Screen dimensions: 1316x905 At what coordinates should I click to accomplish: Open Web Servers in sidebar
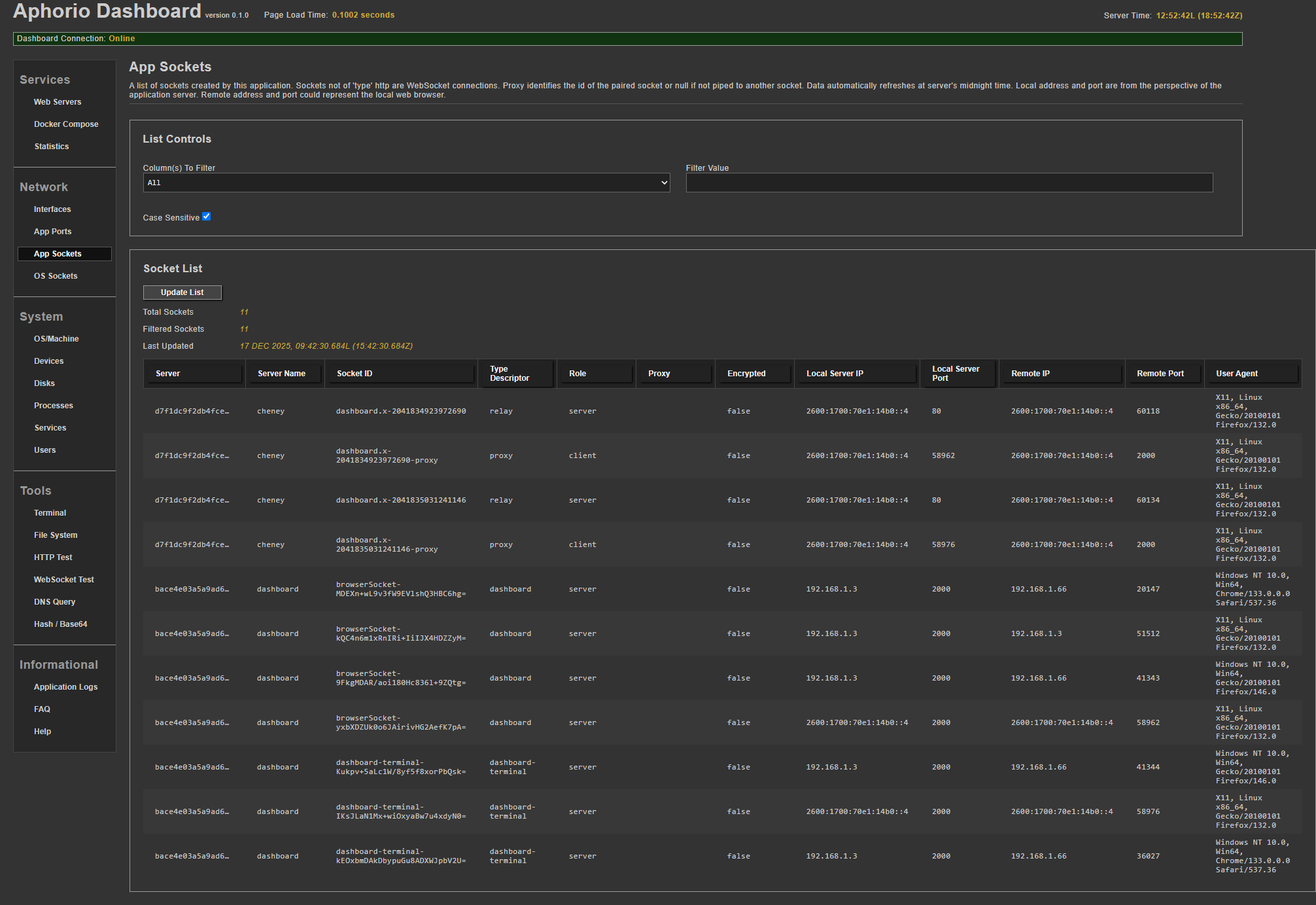tap(58, 102)
